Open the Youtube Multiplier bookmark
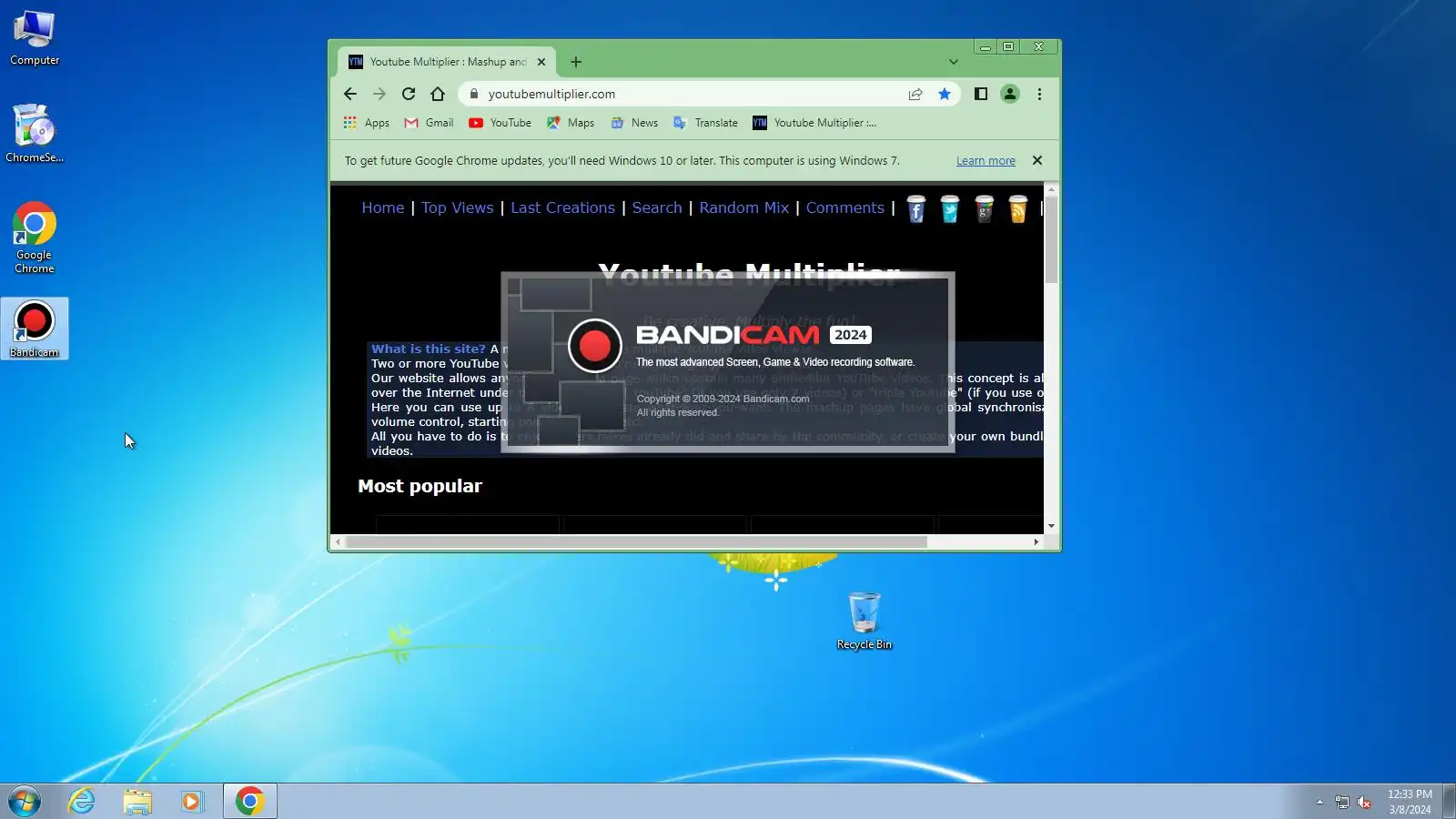Image resolution: width=1456 pixels, height=819 pixels. tap(814, 123)
